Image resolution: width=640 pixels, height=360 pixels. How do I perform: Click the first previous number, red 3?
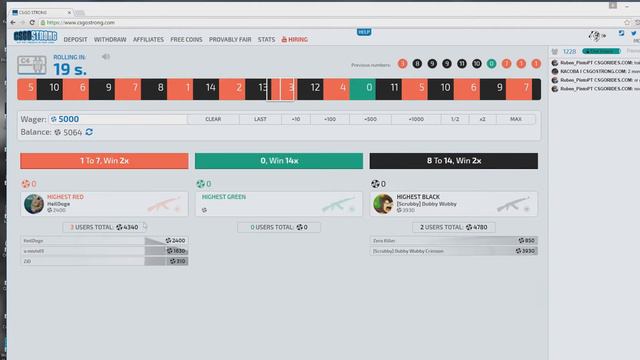click(402, 64)
